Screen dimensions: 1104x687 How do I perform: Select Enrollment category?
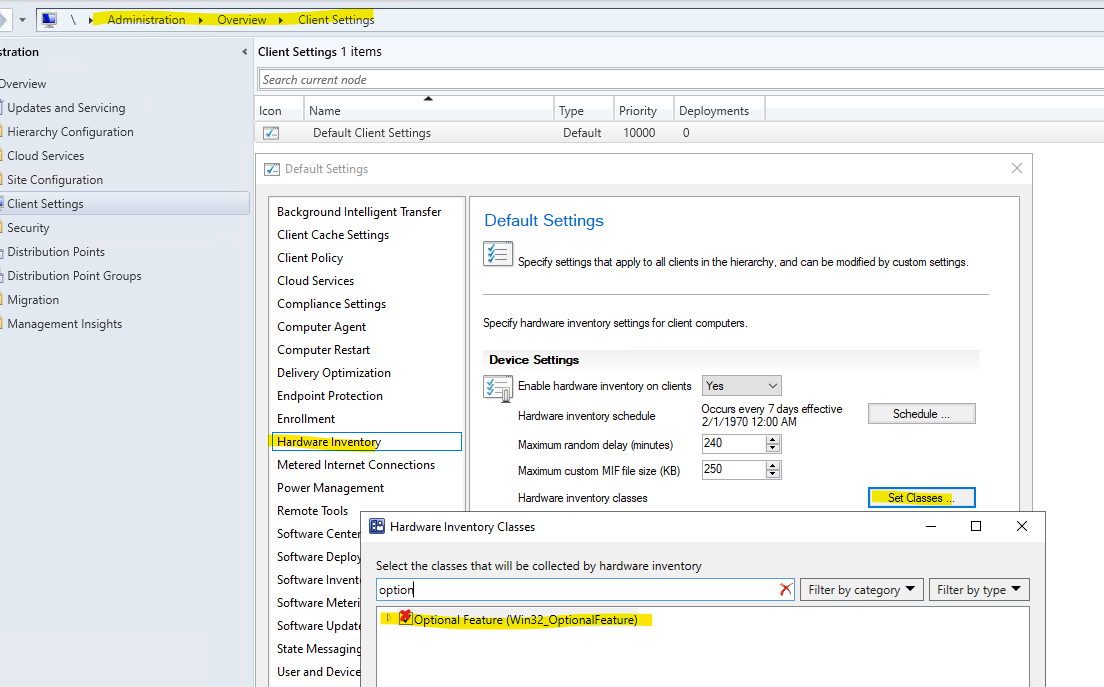pyautogui.click(x=306, y=419)
